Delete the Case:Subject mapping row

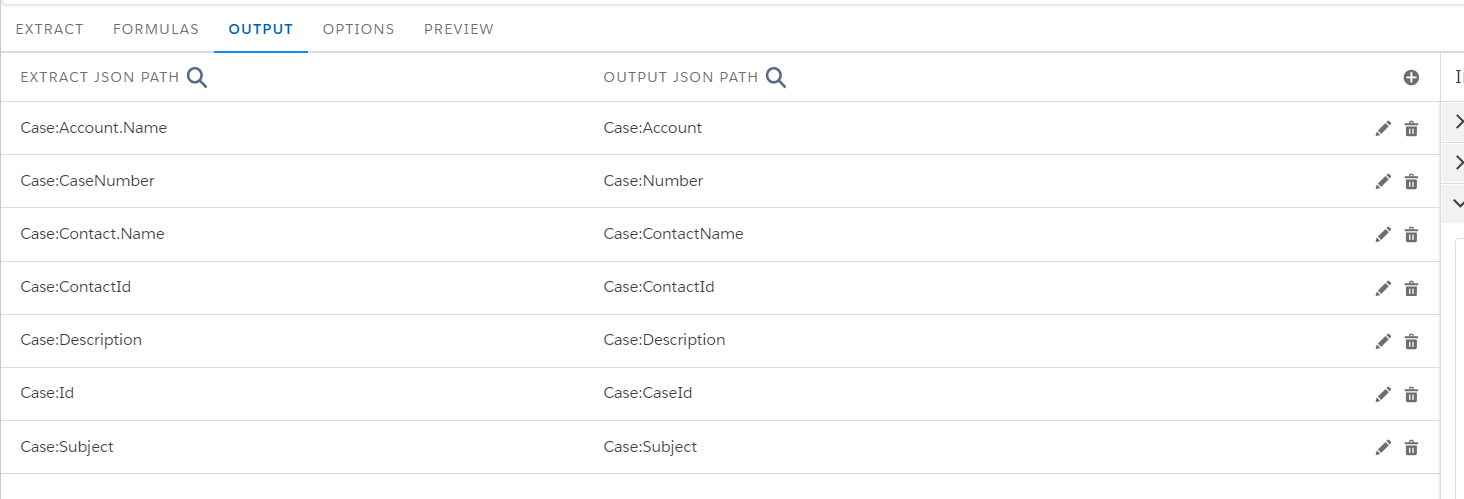1411,447
